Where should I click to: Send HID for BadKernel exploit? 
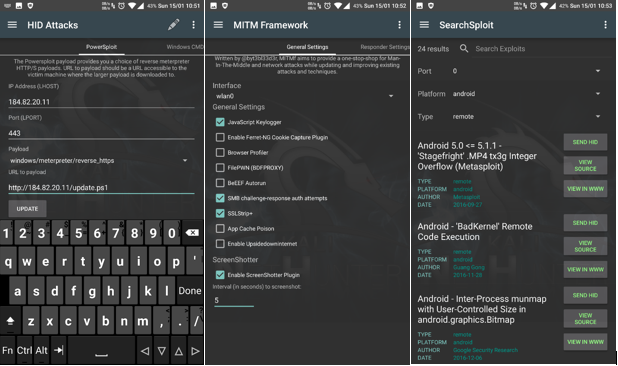(x=585, y=223)
